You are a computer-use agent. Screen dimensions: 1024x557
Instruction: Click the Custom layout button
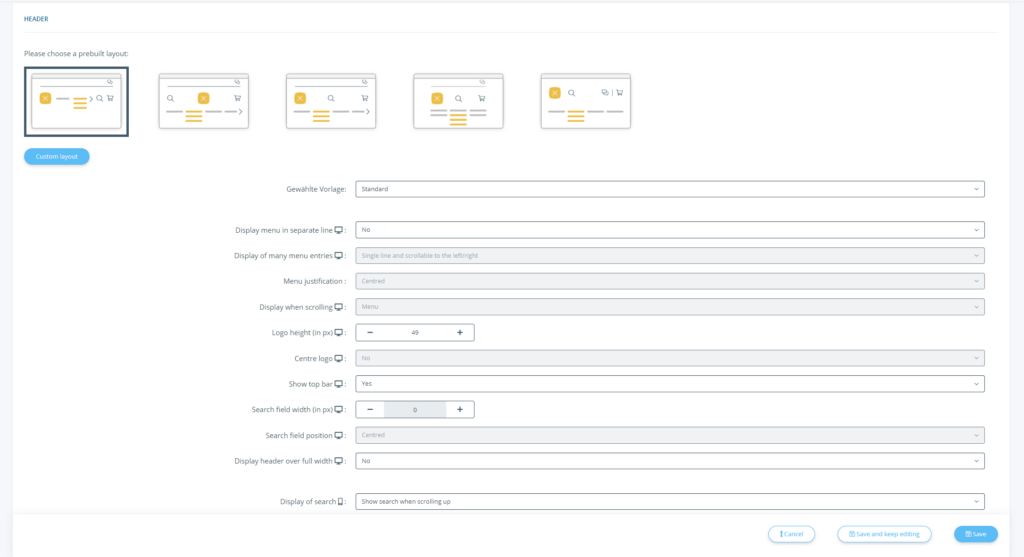[x=57, y=156]
